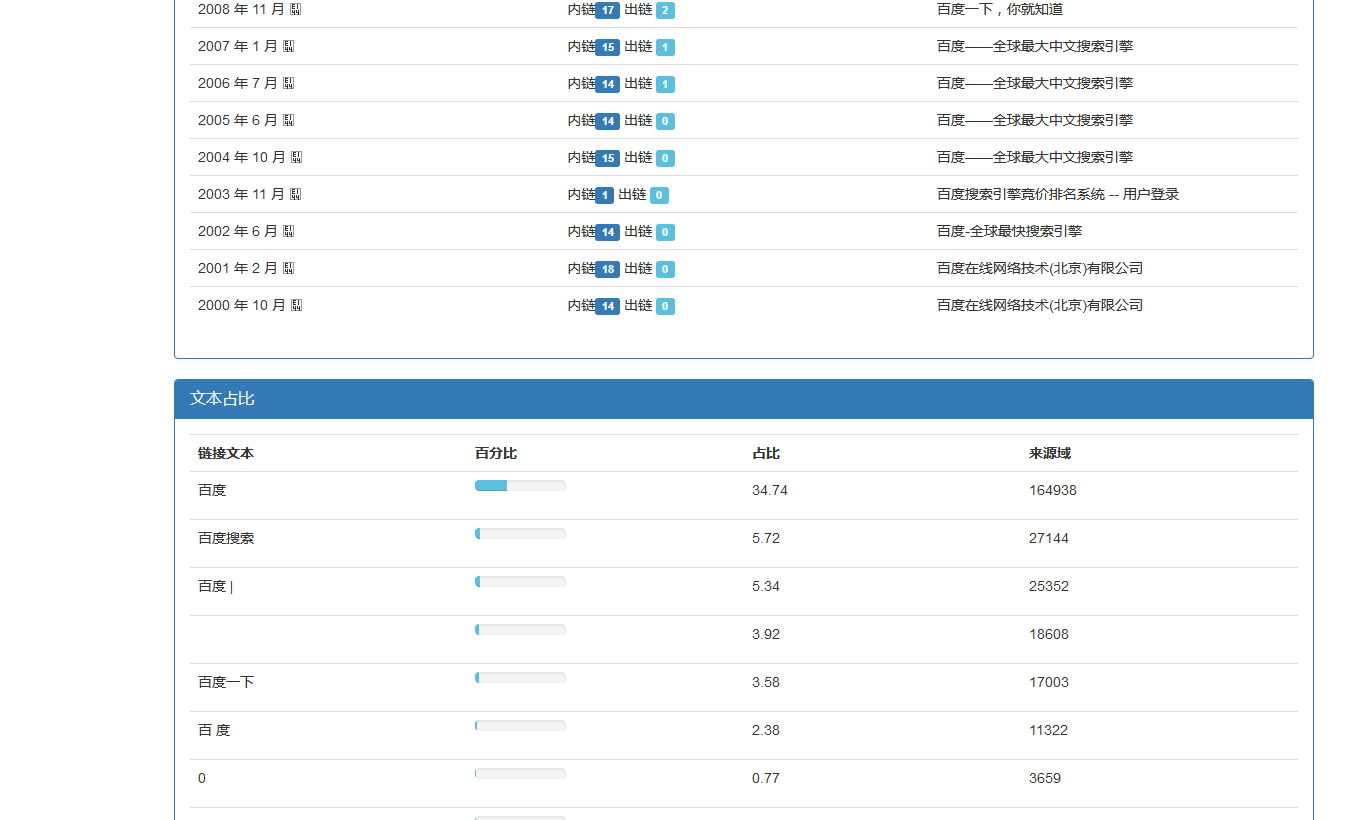The height and width of the screenshot is (820, 1356).
Task: Click the 出链 badge 0 in the 2000 row
Action: 665,306
